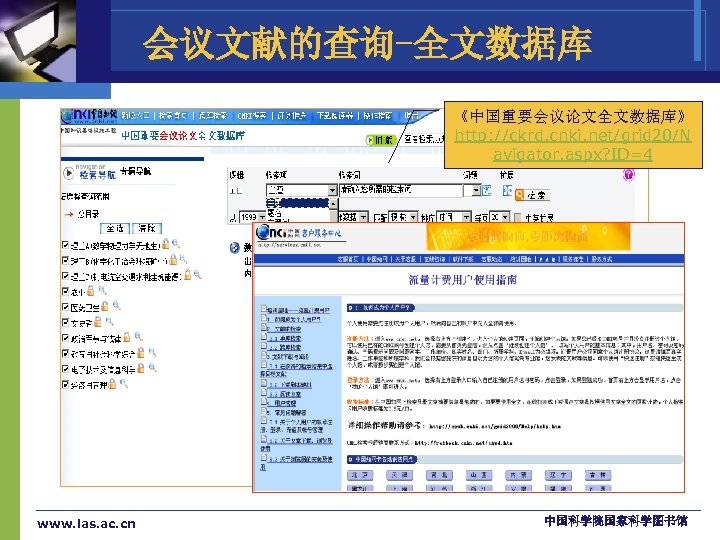The image size is (720, 540).
Task: Open 中国知网 in the service center nav bar
Action: pyautogui.click(x=377, y=259)
